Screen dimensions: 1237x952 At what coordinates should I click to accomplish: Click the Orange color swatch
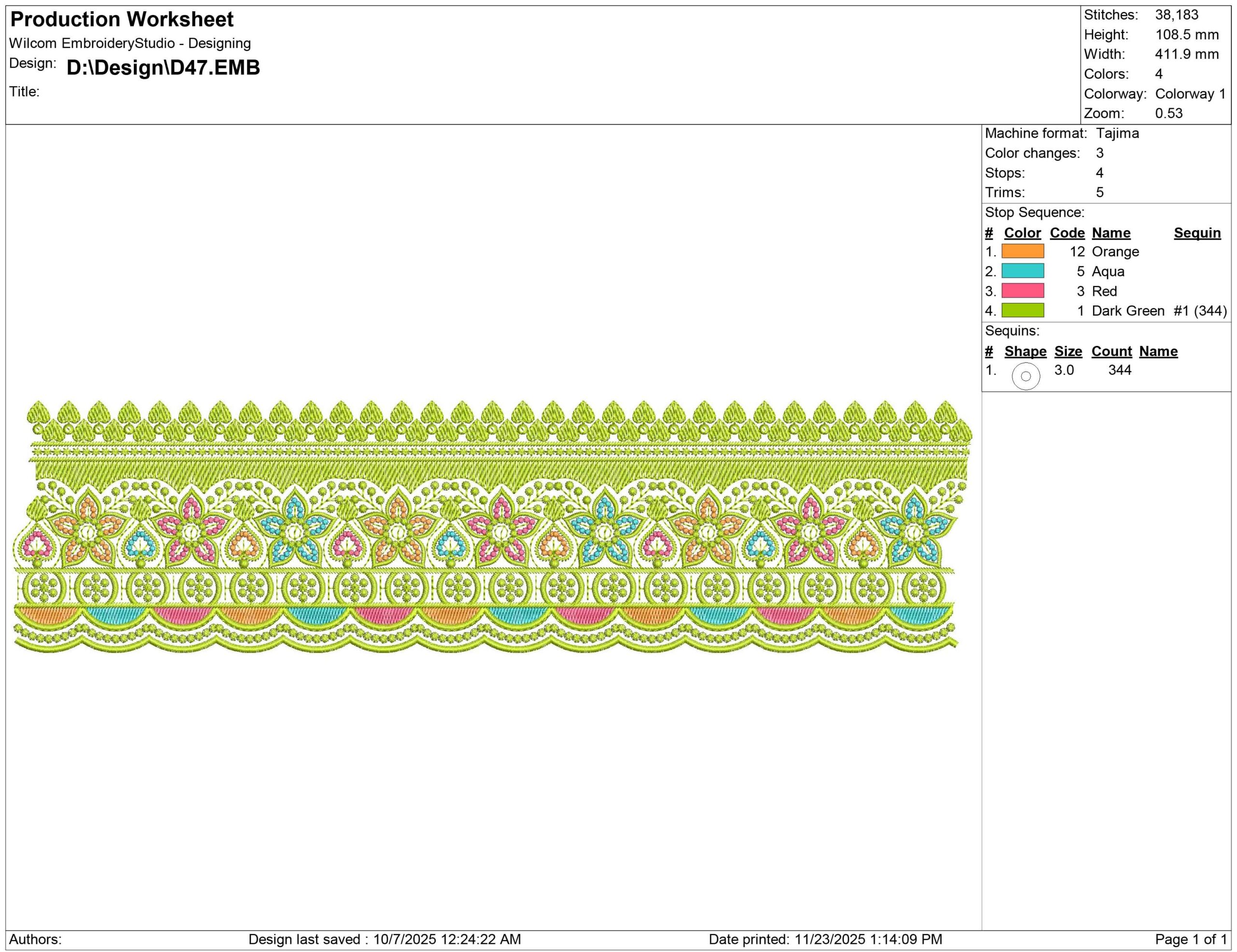1022,251
